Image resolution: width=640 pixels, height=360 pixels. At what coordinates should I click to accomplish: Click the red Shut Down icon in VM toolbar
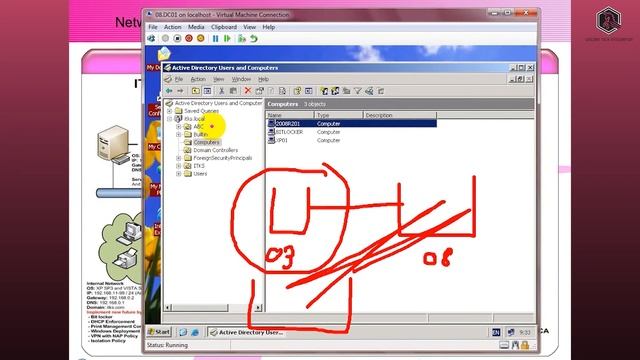point(189,38)
